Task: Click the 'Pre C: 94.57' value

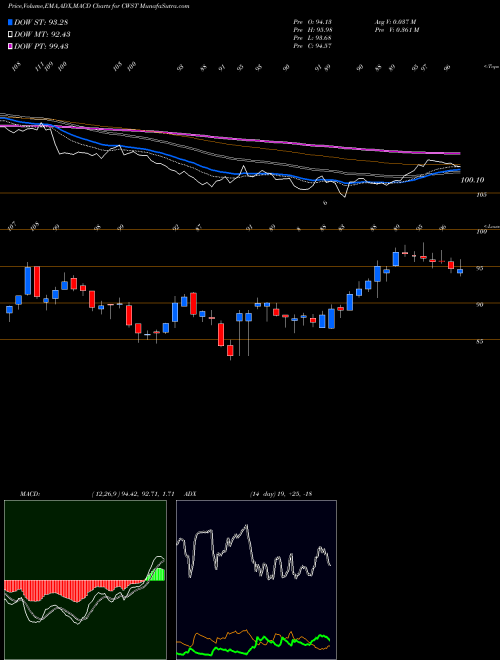Action: 313,46
